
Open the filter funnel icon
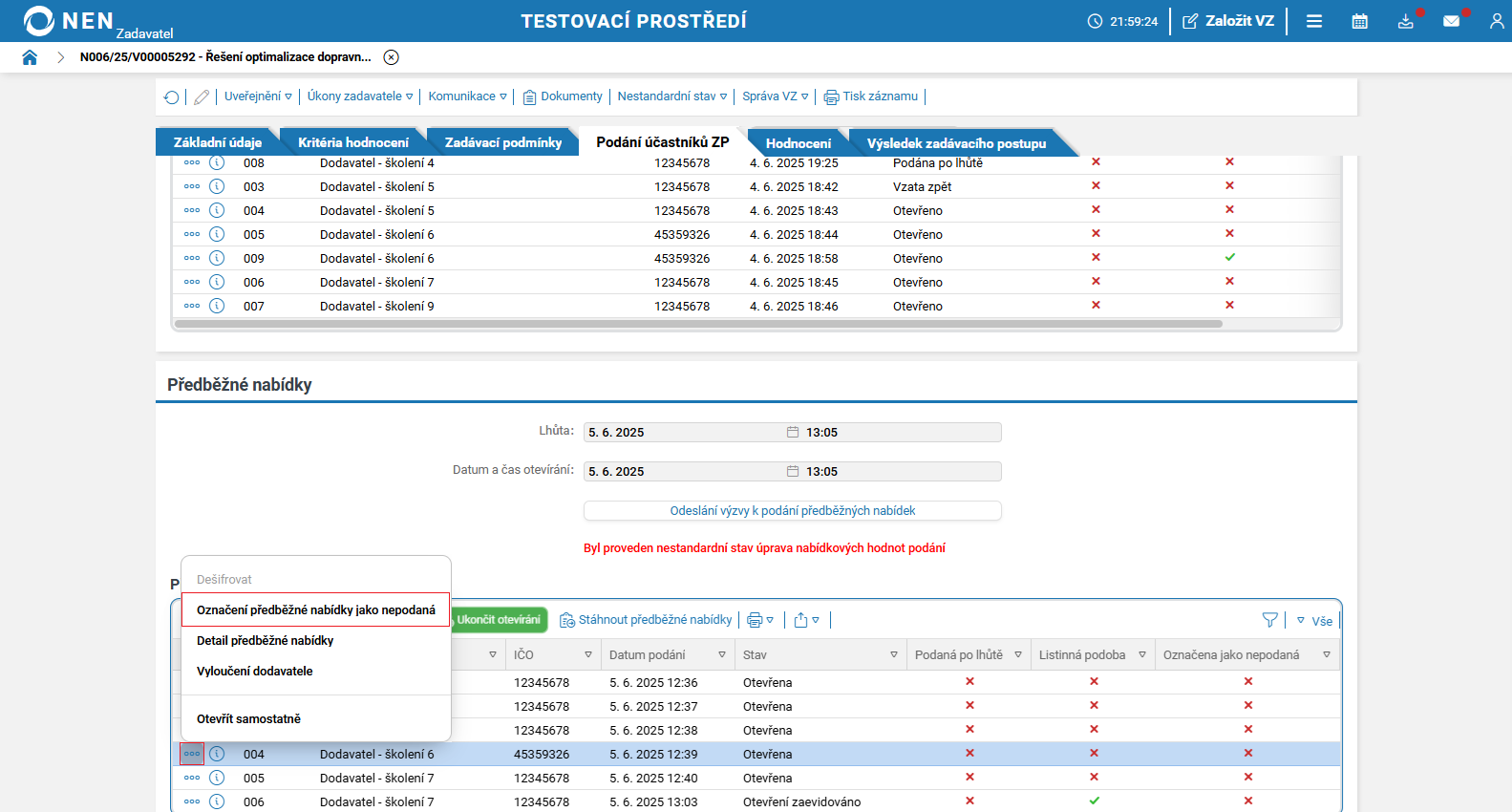(x=1269, y=620)
